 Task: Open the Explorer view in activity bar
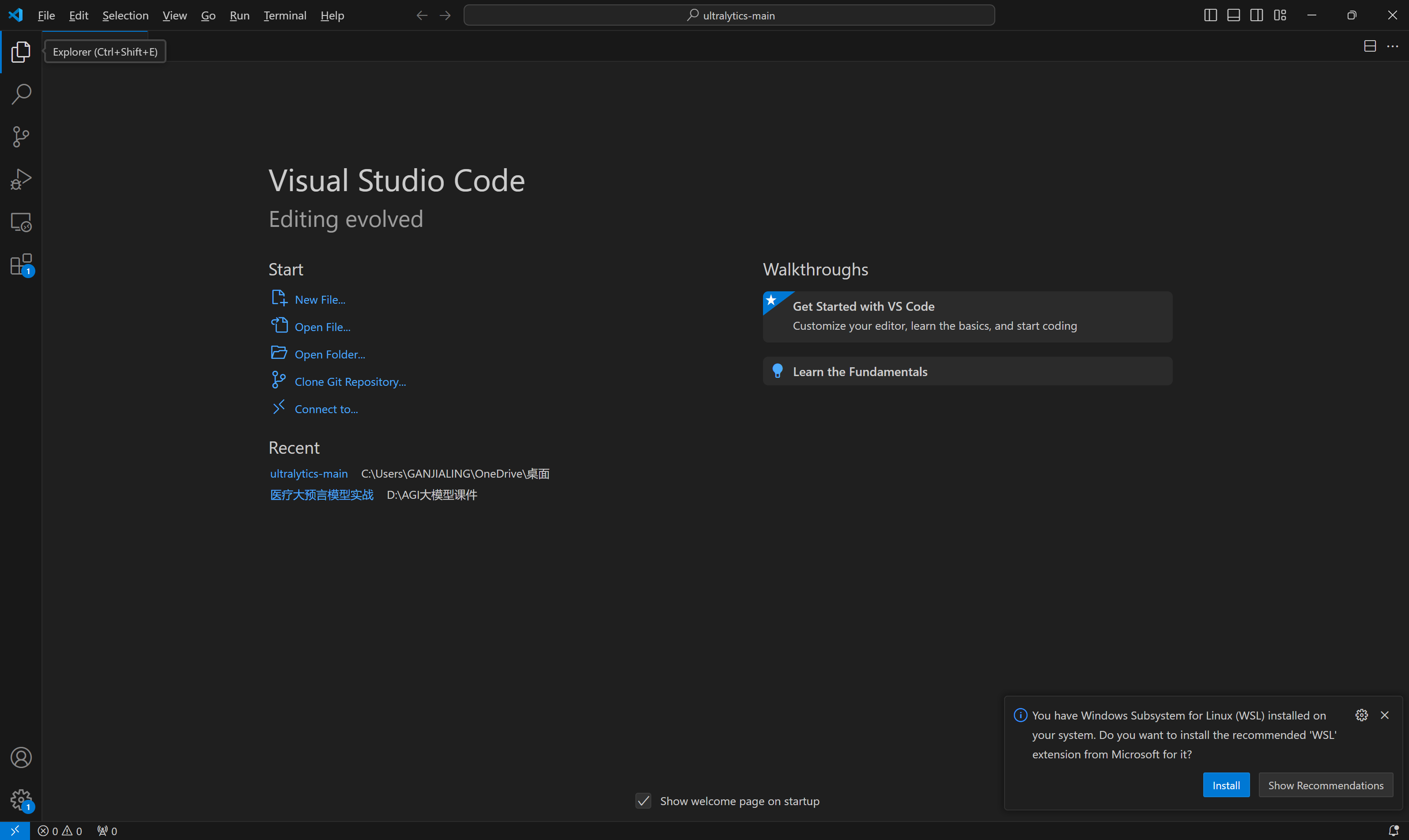click(x=21, y=52)
